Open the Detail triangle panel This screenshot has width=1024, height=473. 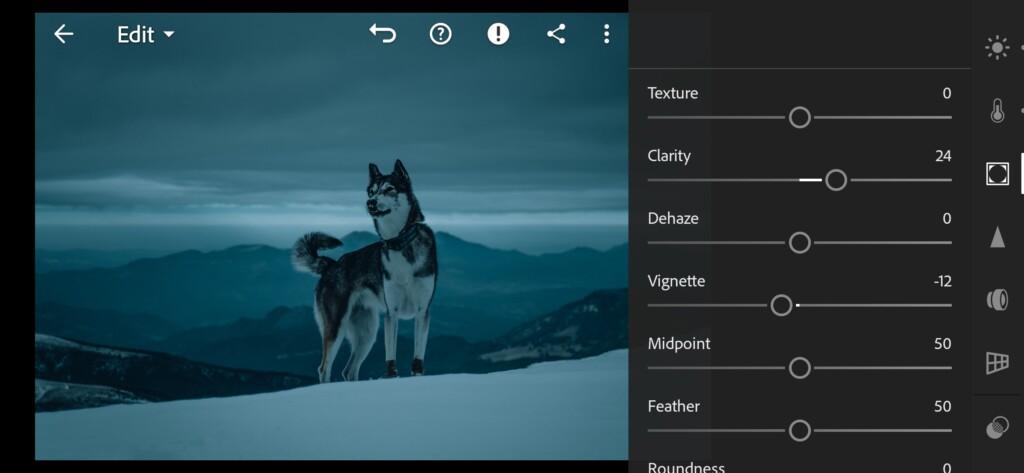pos(997,236)
